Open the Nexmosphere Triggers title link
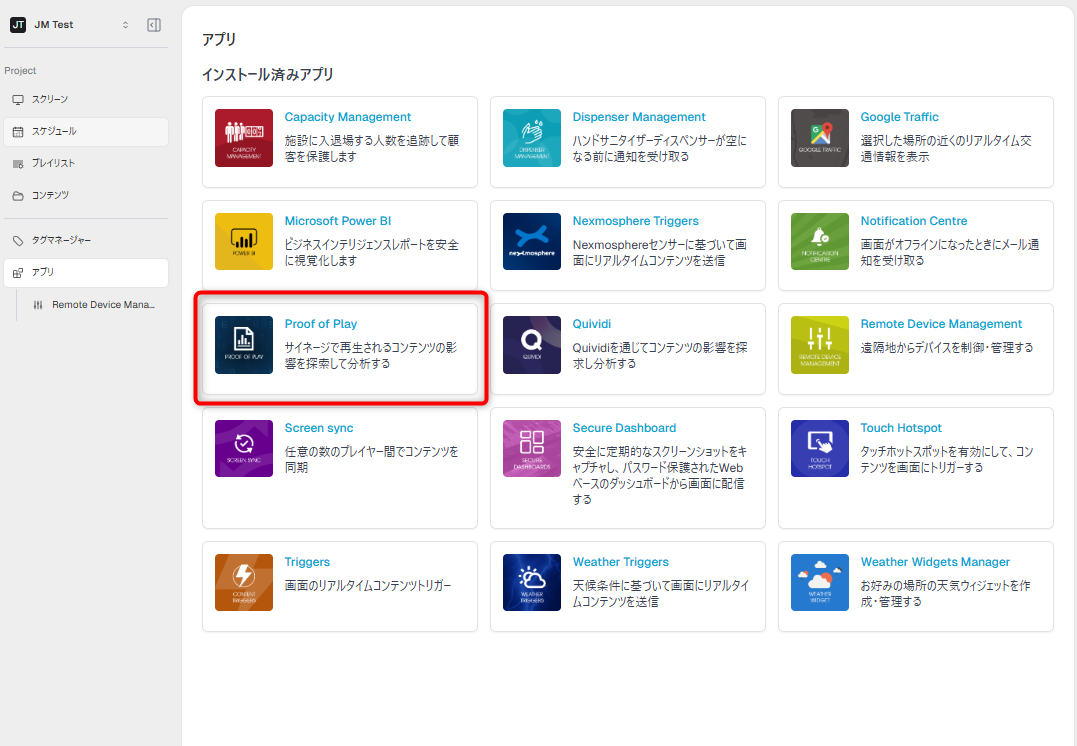This screenshot has height=746, width=1077. click(635, 221)
